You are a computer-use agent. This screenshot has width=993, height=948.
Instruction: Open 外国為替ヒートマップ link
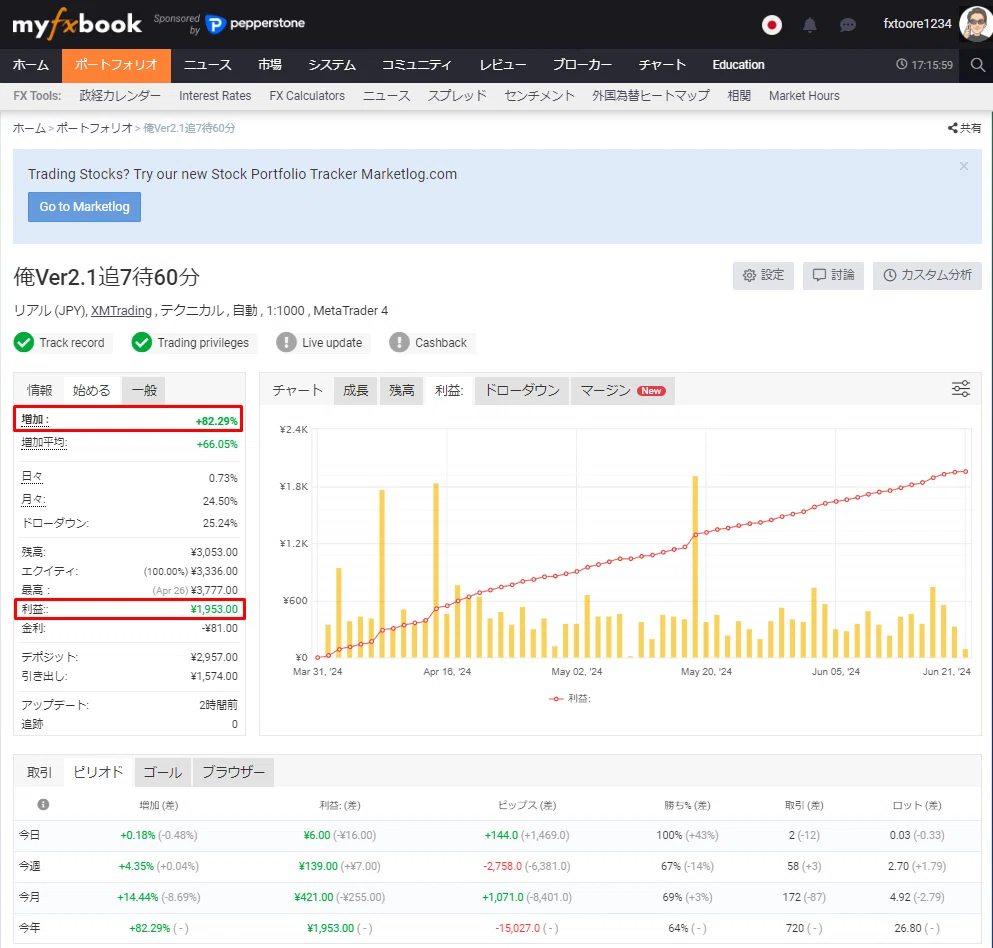tap(651, 96)
